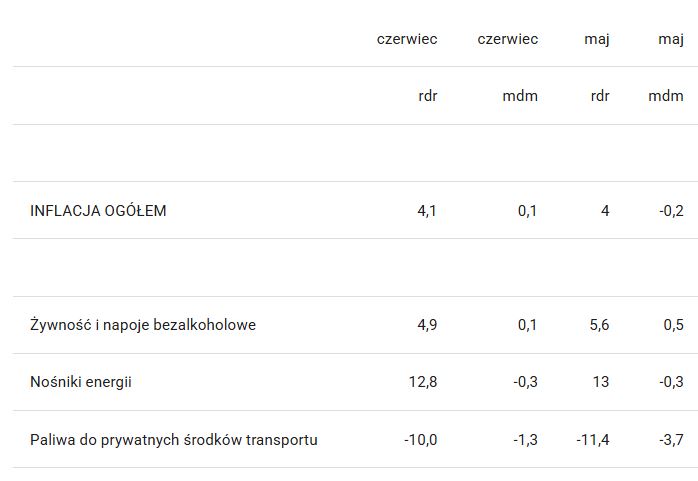
Task: Click the first czerwiec column header
Action: click(x=407, y=39)
